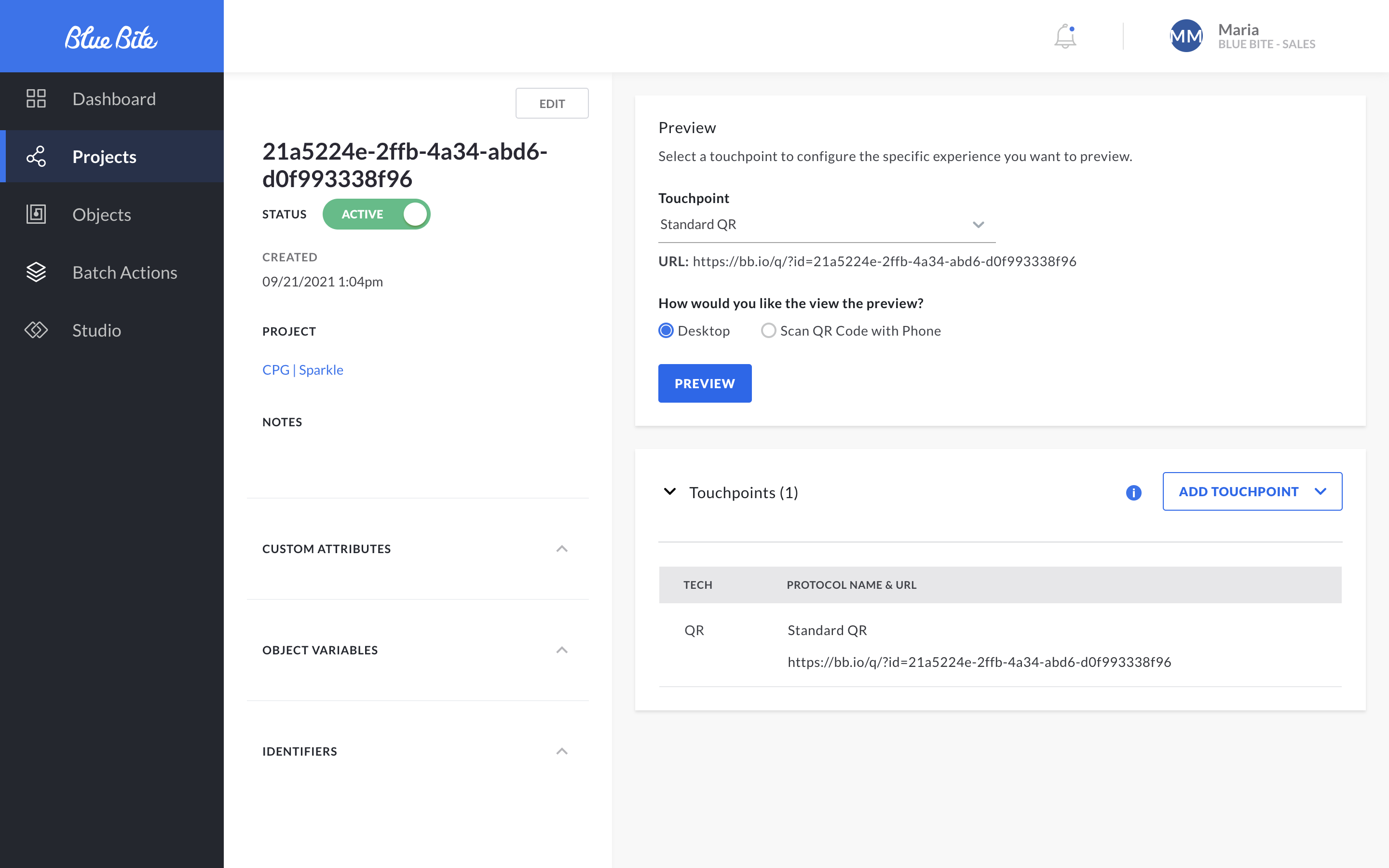This screenshot has width=1389, height=868.
Task: Select Scan QR Code with Phone
Action: coord(769,331)
